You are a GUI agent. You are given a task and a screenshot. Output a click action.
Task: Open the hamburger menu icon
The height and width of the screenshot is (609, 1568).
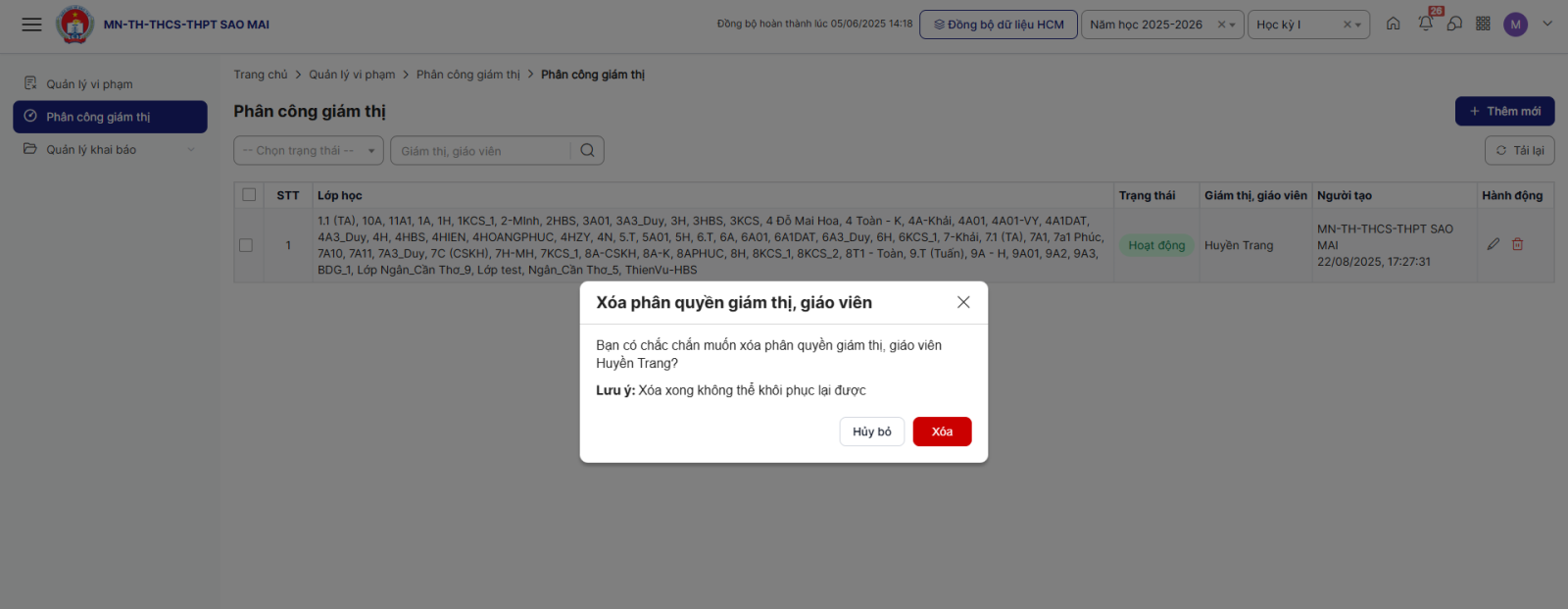[x=31, y=25]
